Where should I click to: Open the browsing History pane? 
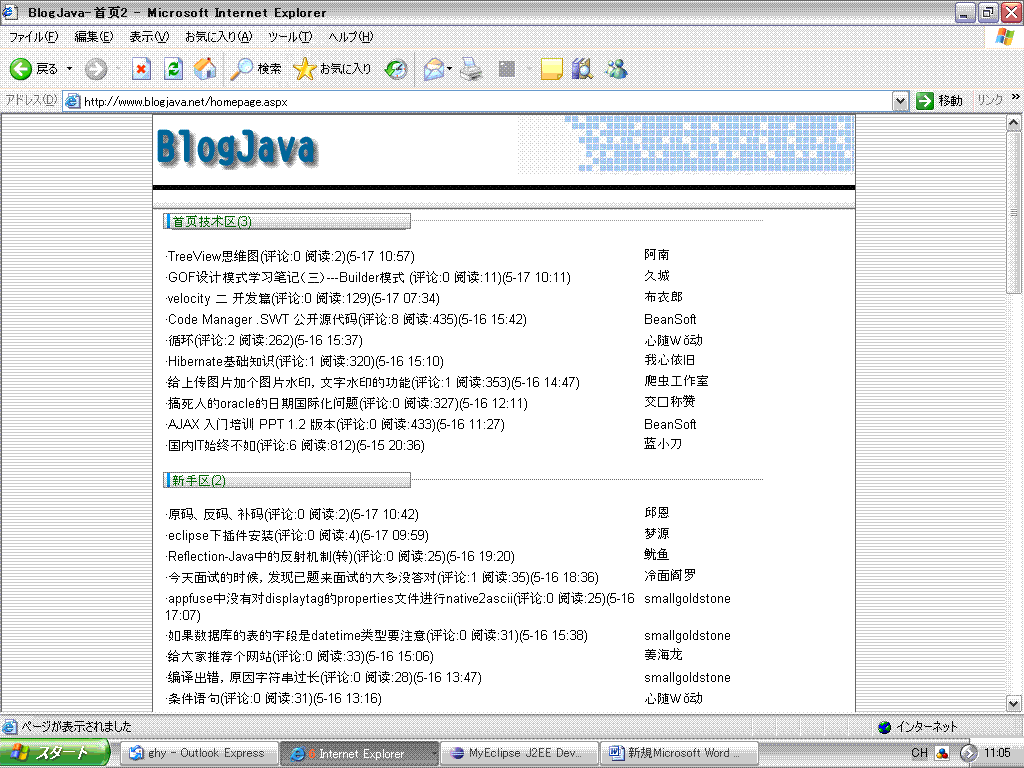tap(396, 69)
